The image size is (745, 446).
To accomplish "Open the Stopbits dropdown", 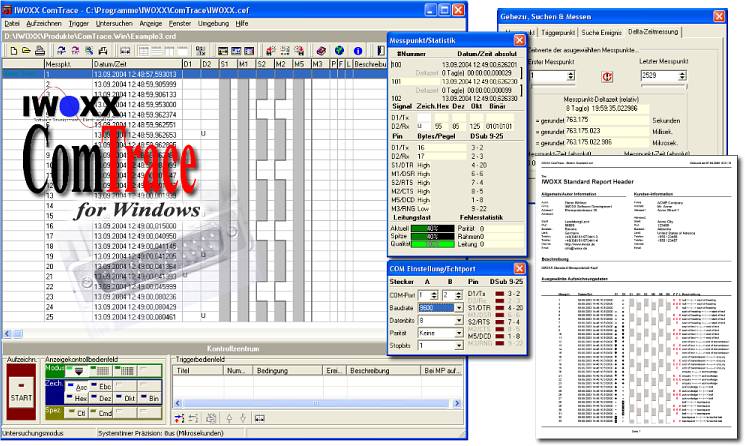I will click(x=458, y=345).
